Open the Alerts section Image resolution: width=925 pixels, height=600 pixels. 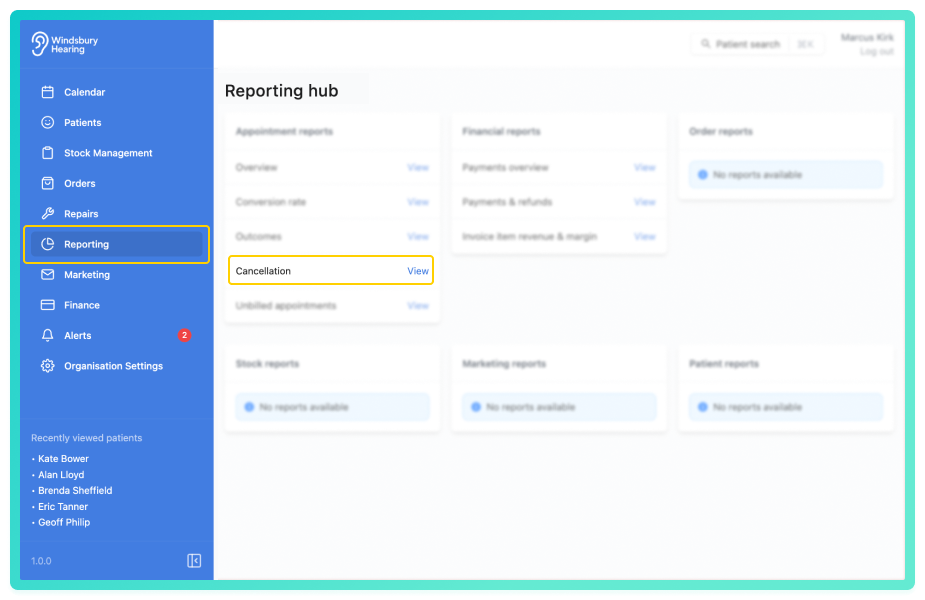pos(116,335)
